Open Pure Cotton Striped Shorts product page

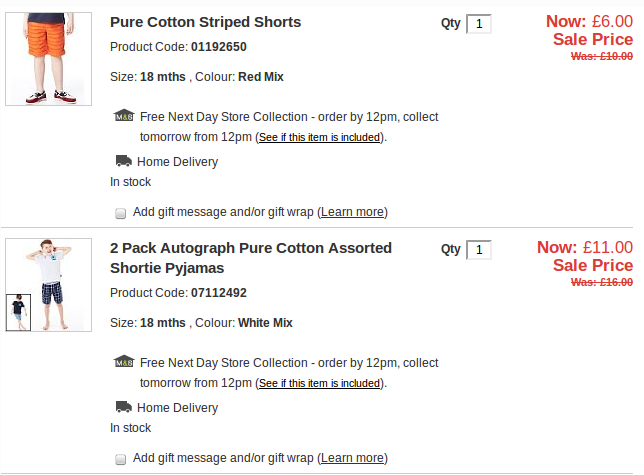[205, 22]
